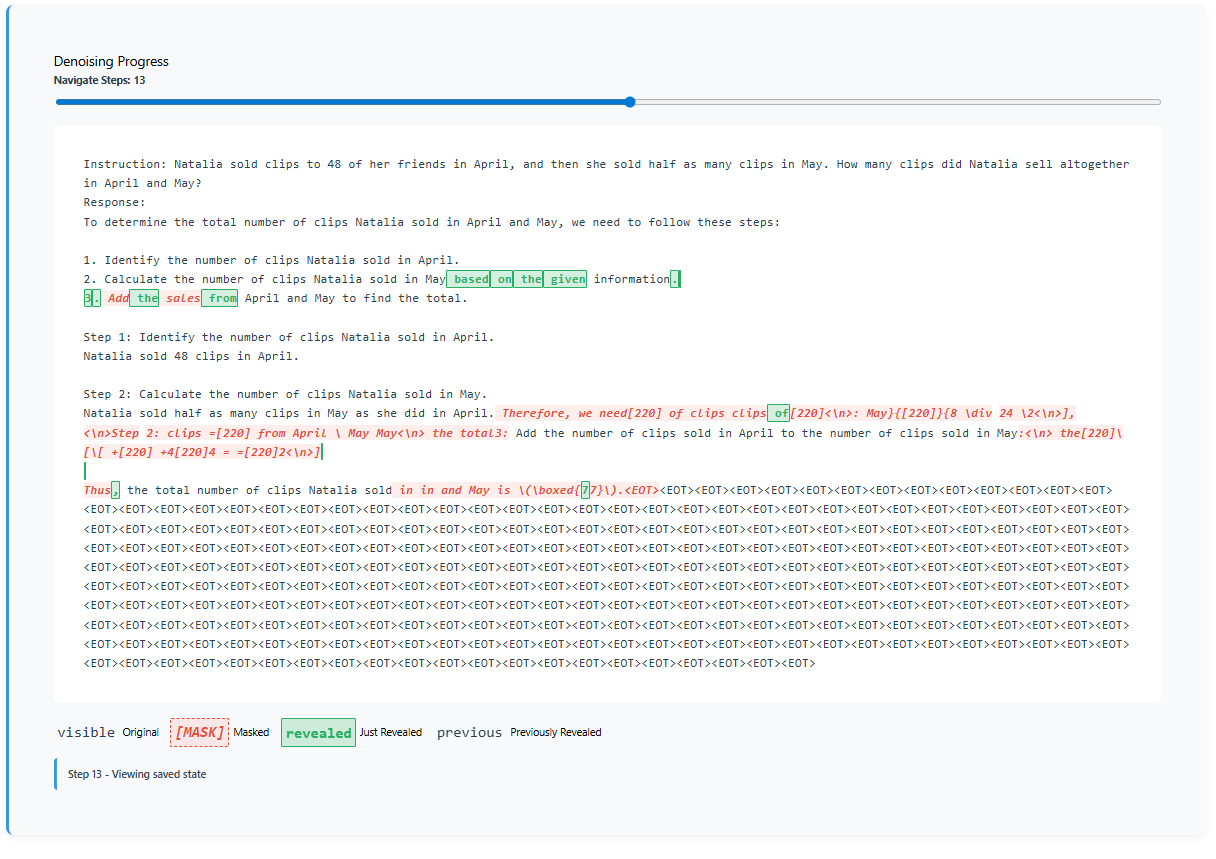Click the "Masked" legend label
This screenshot has width=1216, height=859.
251,732
